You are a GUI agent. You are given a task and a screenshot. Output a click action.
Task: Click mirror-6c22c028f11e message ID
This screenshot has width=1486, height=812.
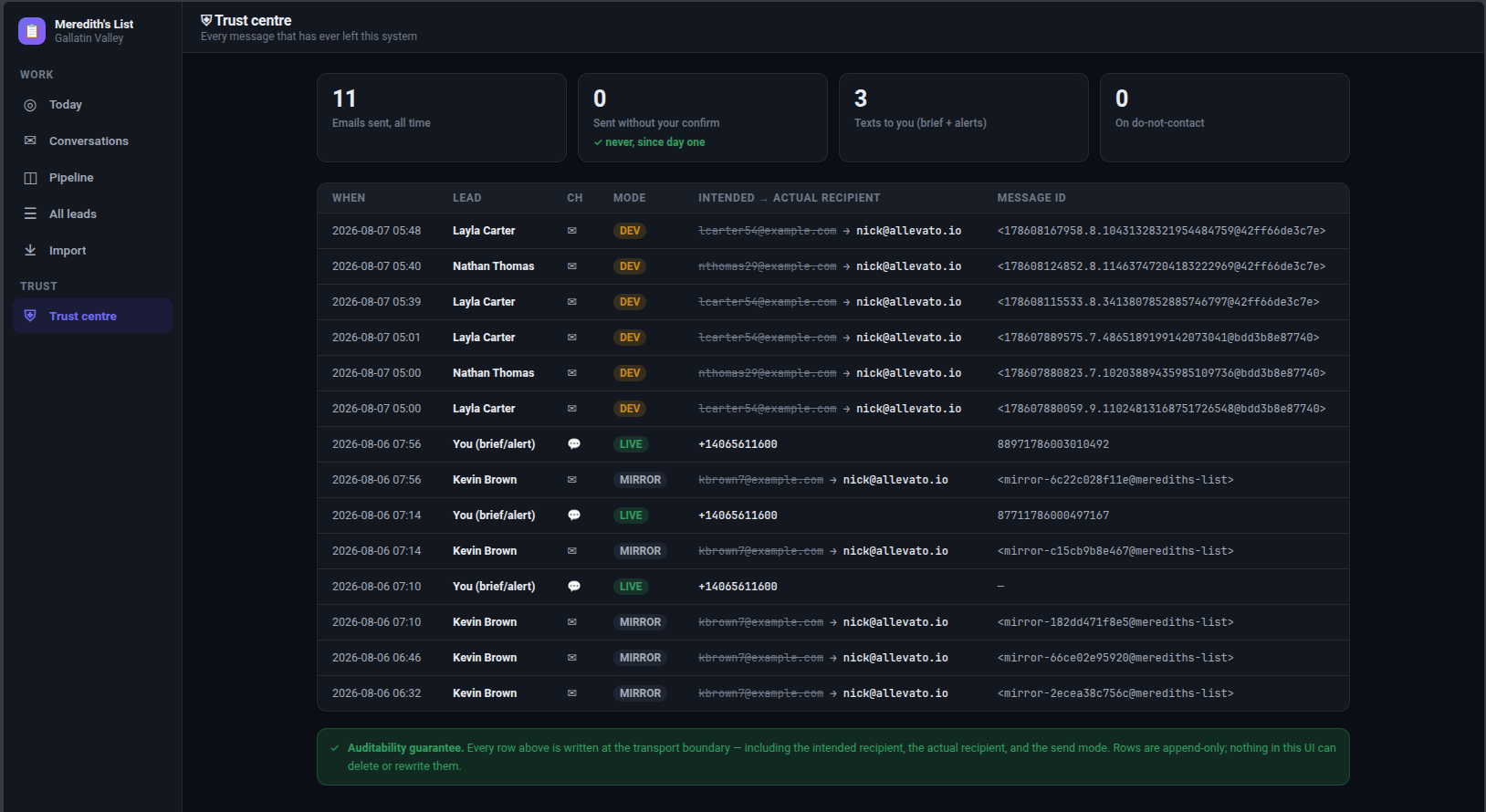(x=1115, y=480)
